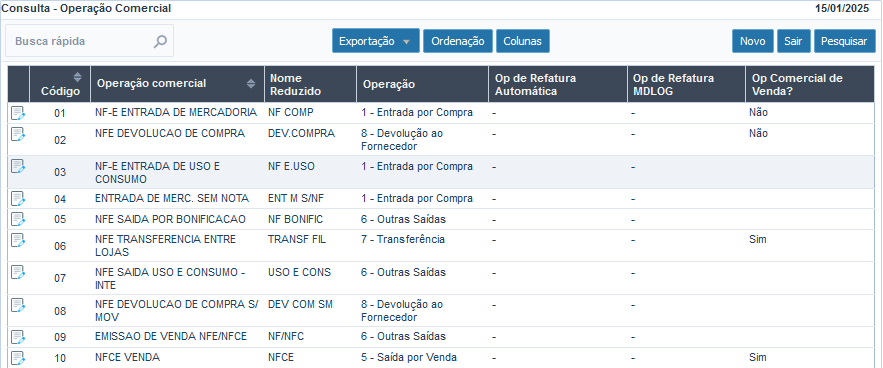Sort by Código column arrows
The image size is (883, 368).
point(78,77)
